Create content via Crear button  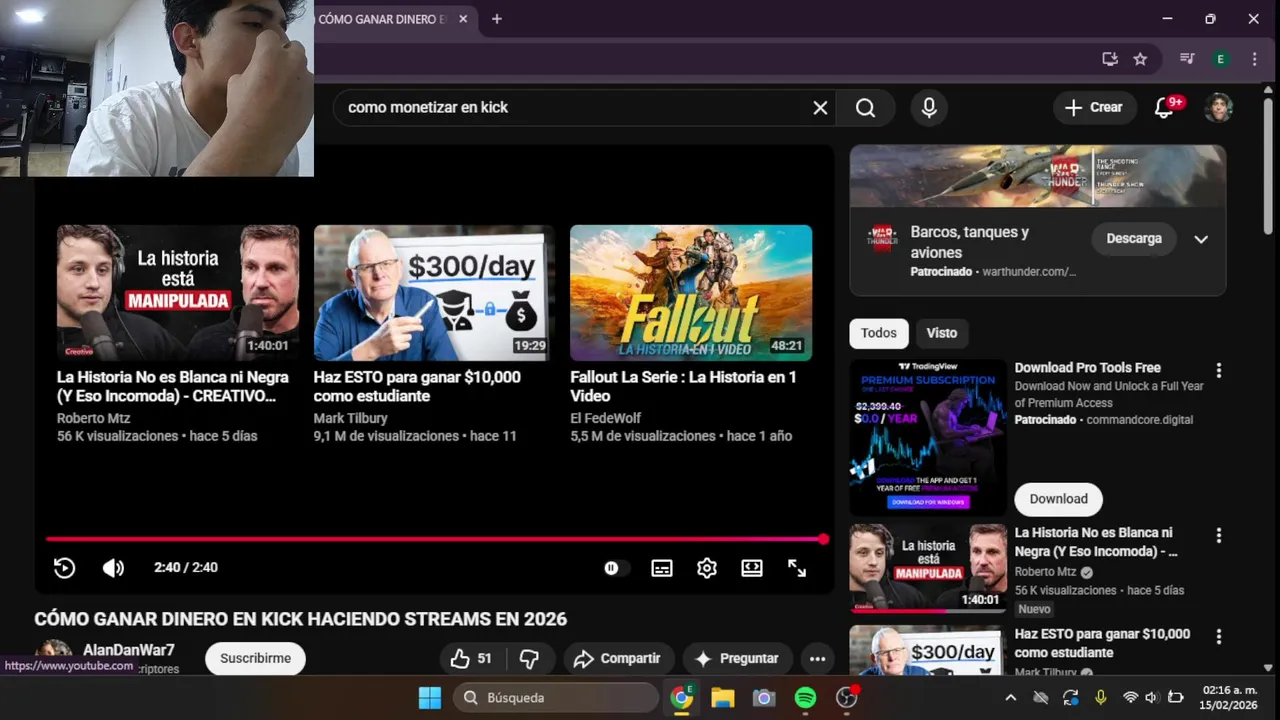click(x=1094, y=107)
